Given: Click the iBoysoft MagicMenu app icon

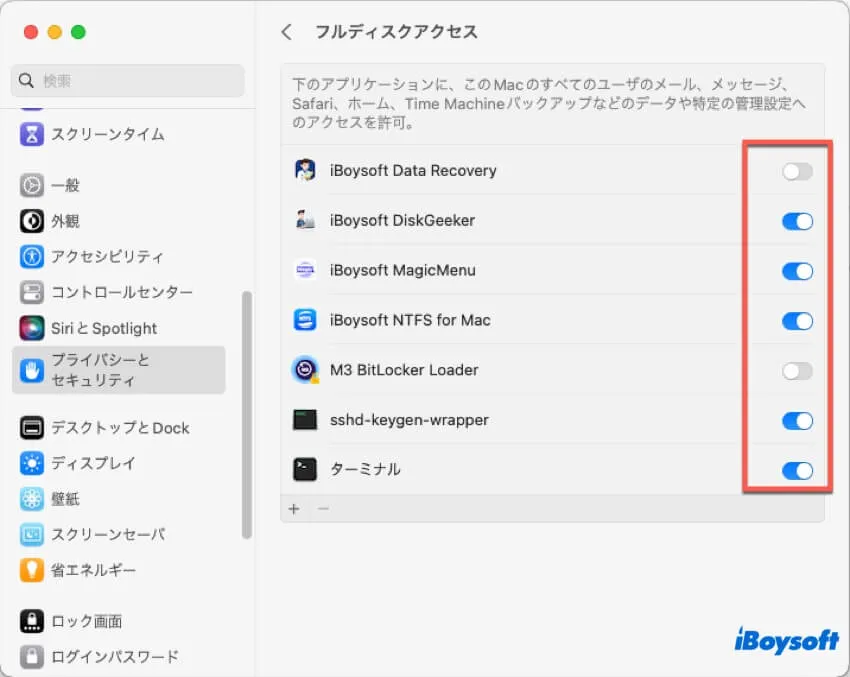Looking at the screenshot, I should pos(305,270).
